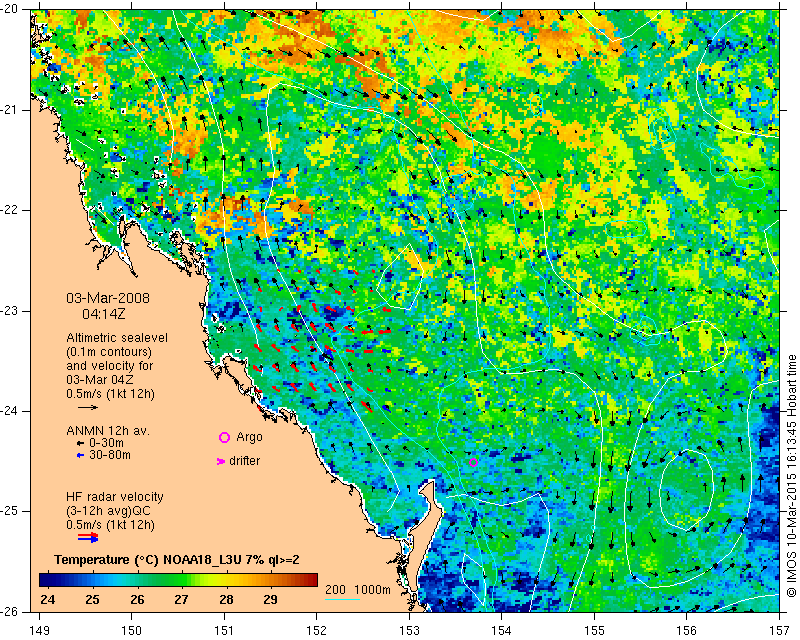Click latitude axis label -21
800x640 pixels.
(x=10, y=110)
